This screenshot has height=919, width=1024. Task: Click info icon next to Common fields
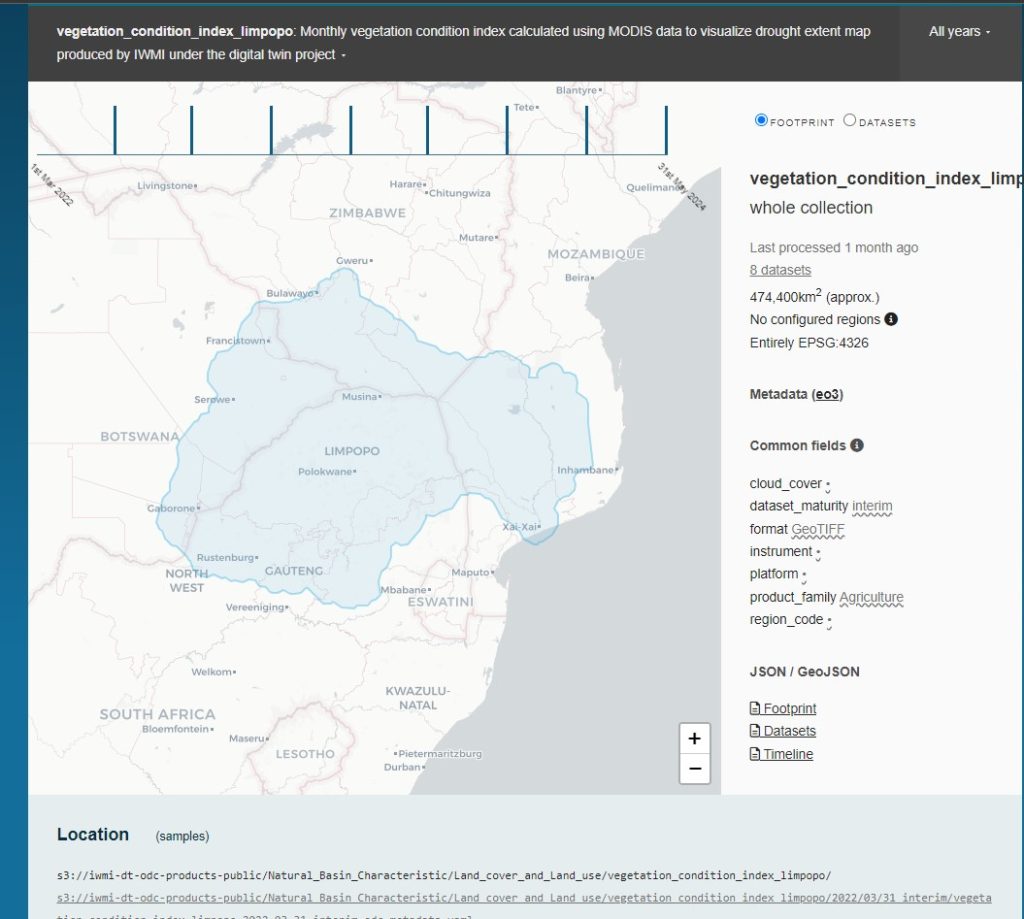[x=857, y=445]
